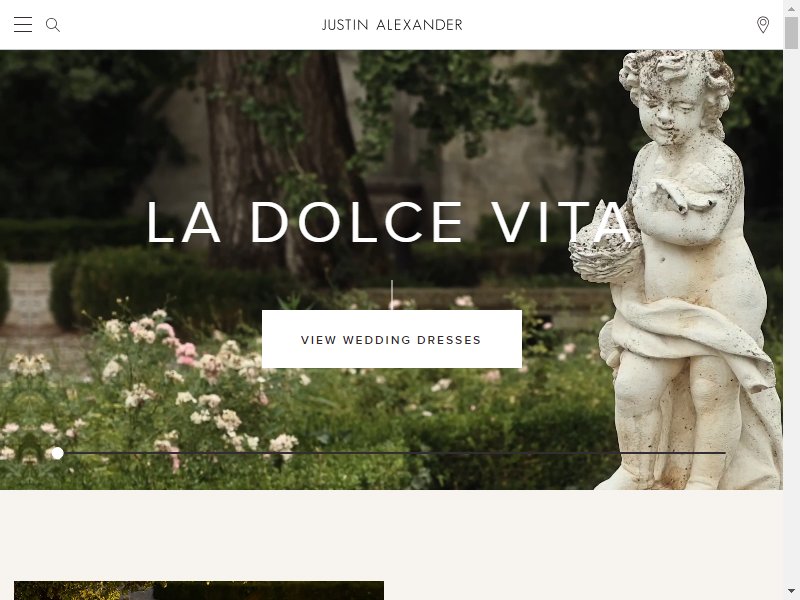Click the View Wedding Dresses button
This screenshot has width=800, height=600.
coord(392,339)
